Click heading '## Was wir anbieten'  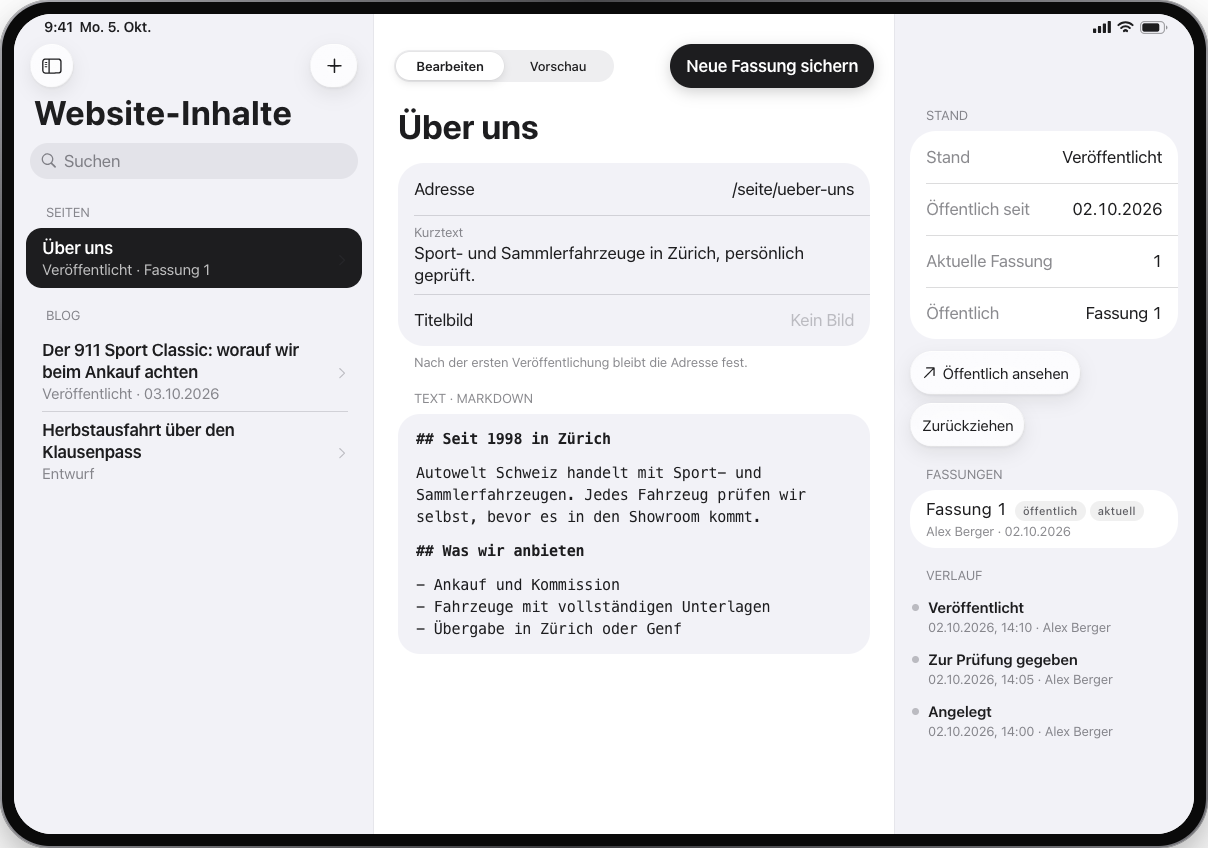[500, 551]
